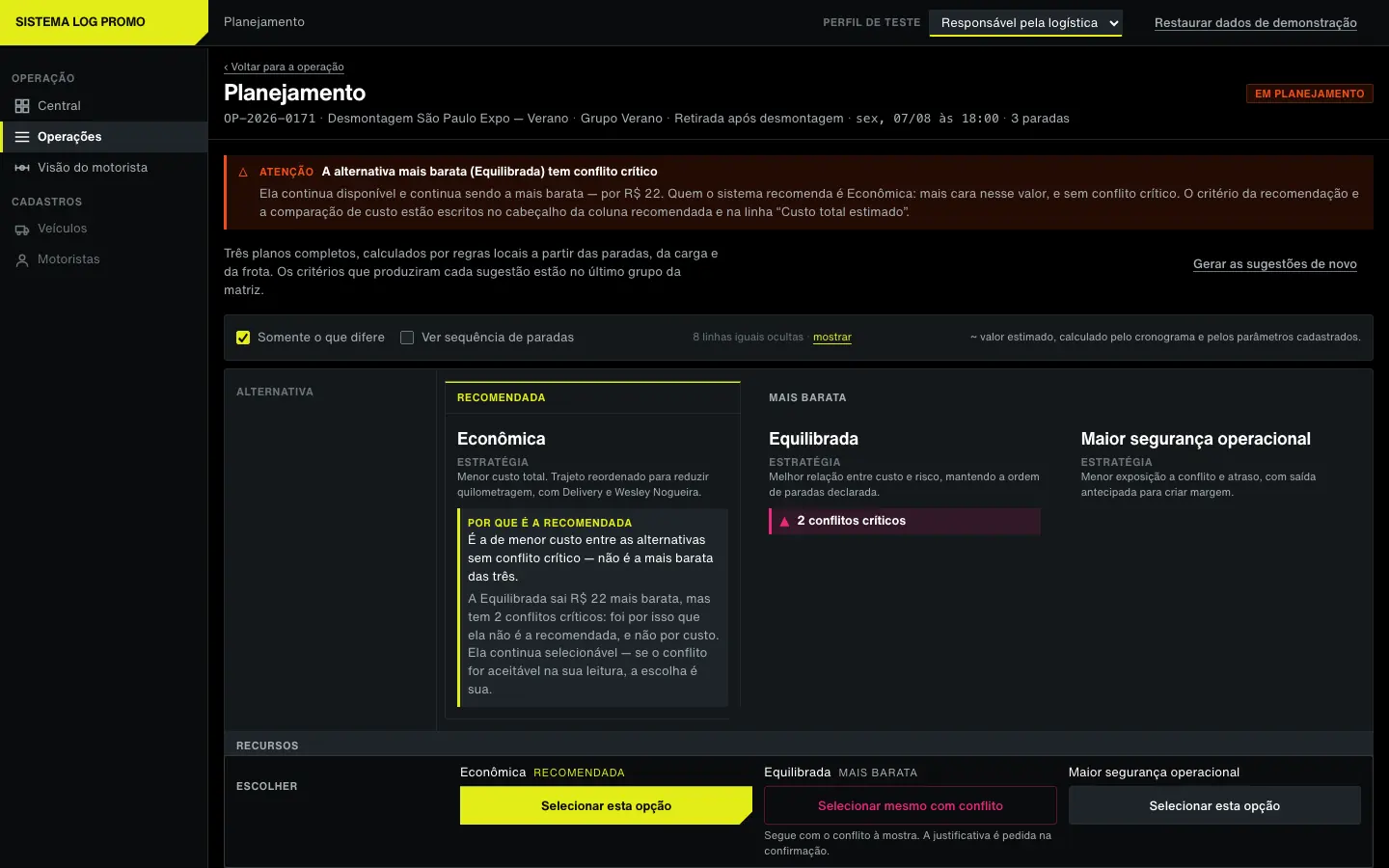Click Restaurar dados de demonstração link

pyautogui.click(x=1255, y=23)
